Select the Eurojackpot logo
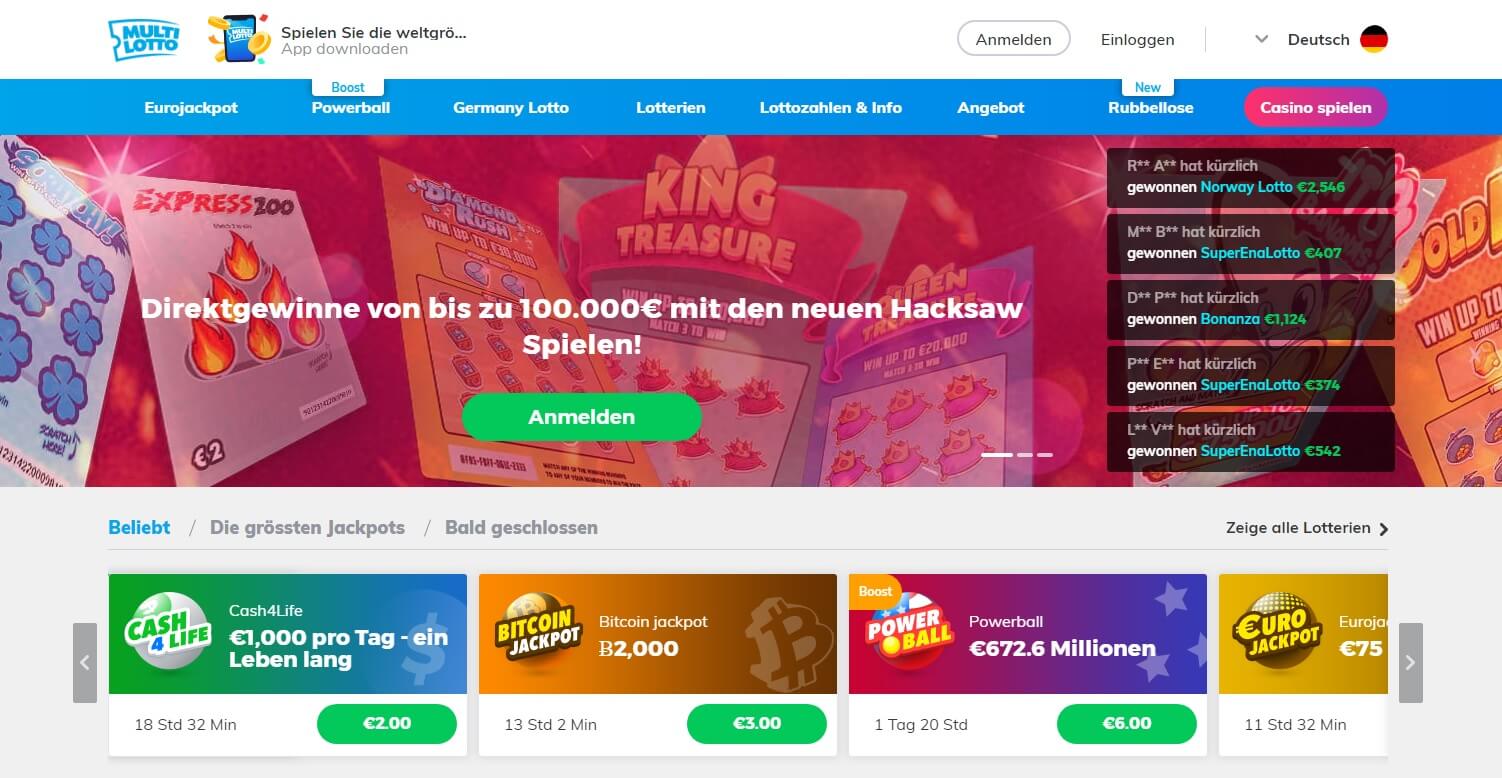Image resolution: width=1502 pixels, height=778 pixels. pyautogui.click(x=1277, y=633)
